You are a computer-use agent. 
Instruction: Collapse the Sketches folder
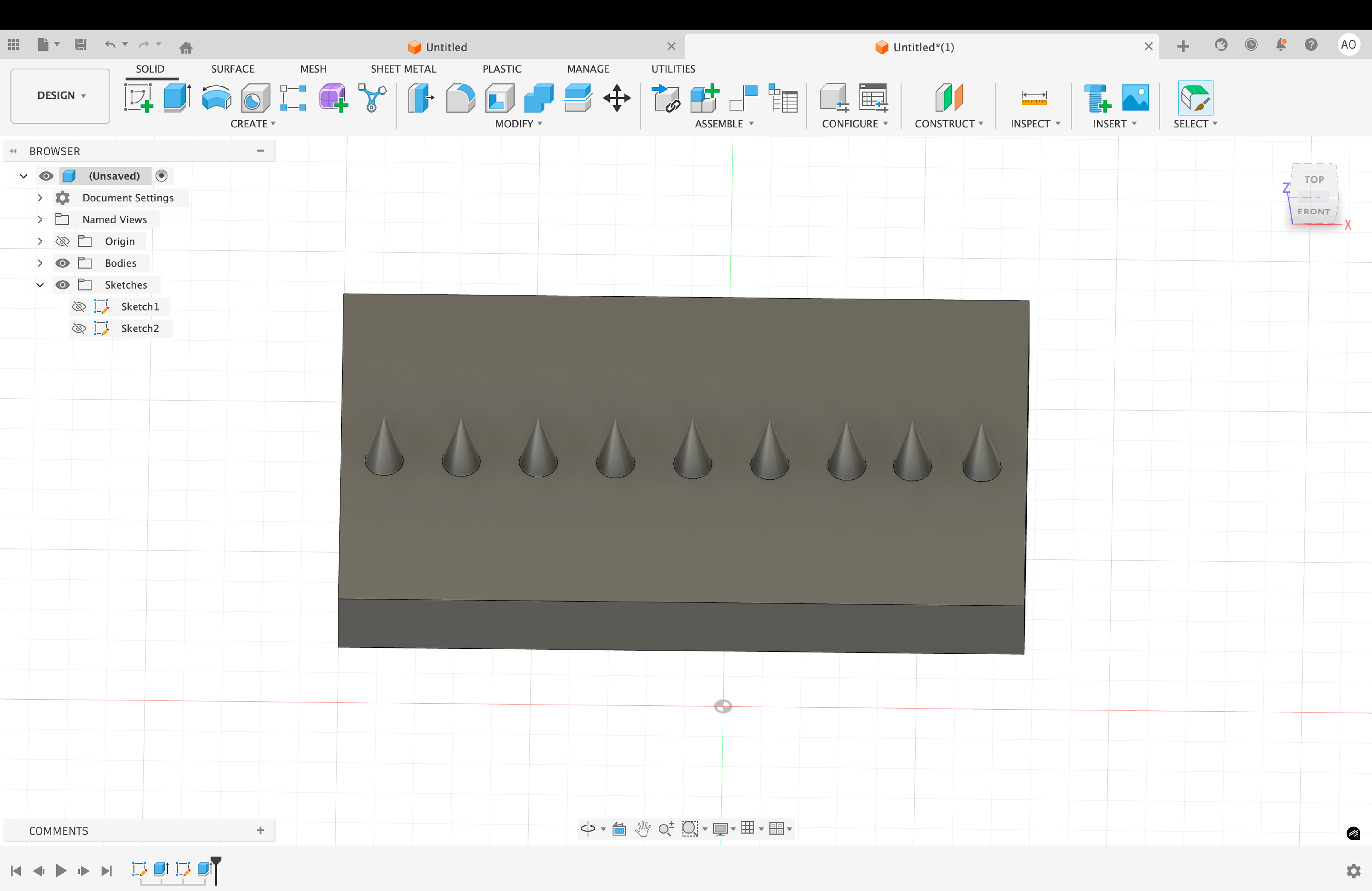point(40,285)
